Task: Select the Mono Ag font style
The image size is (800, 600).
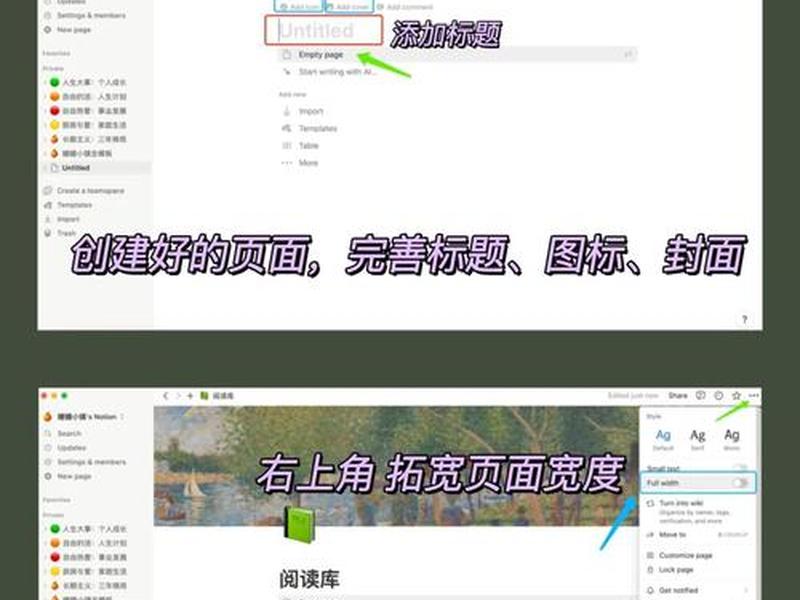Action: click(x=732, y=439)
